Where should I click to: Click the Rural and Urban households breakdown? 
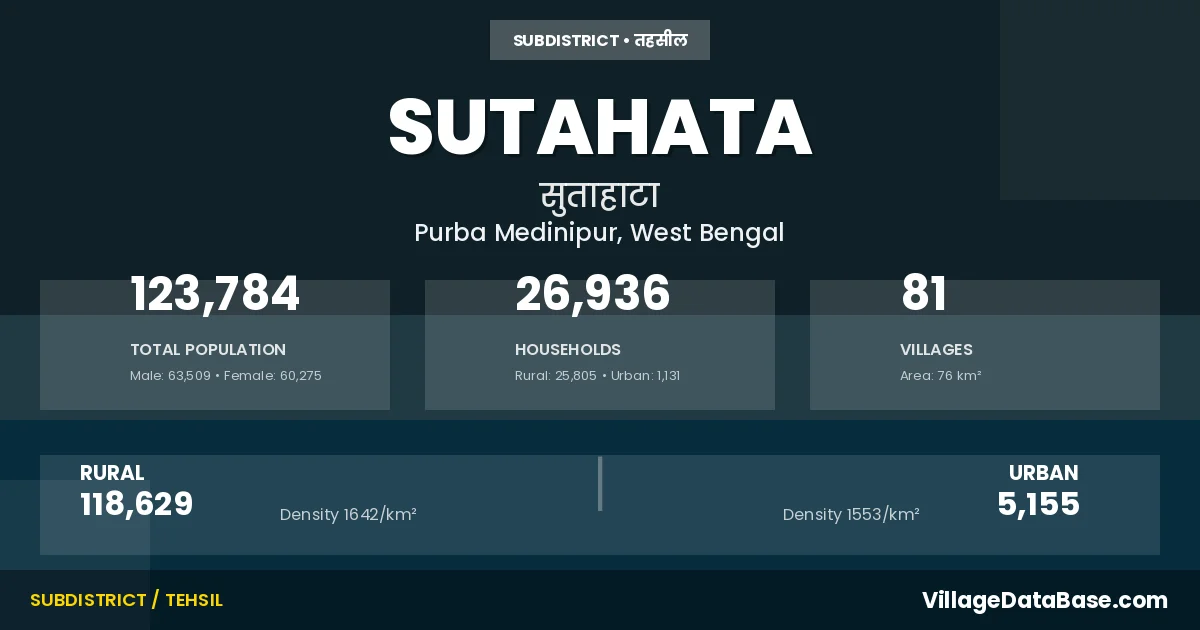(597, 376)
